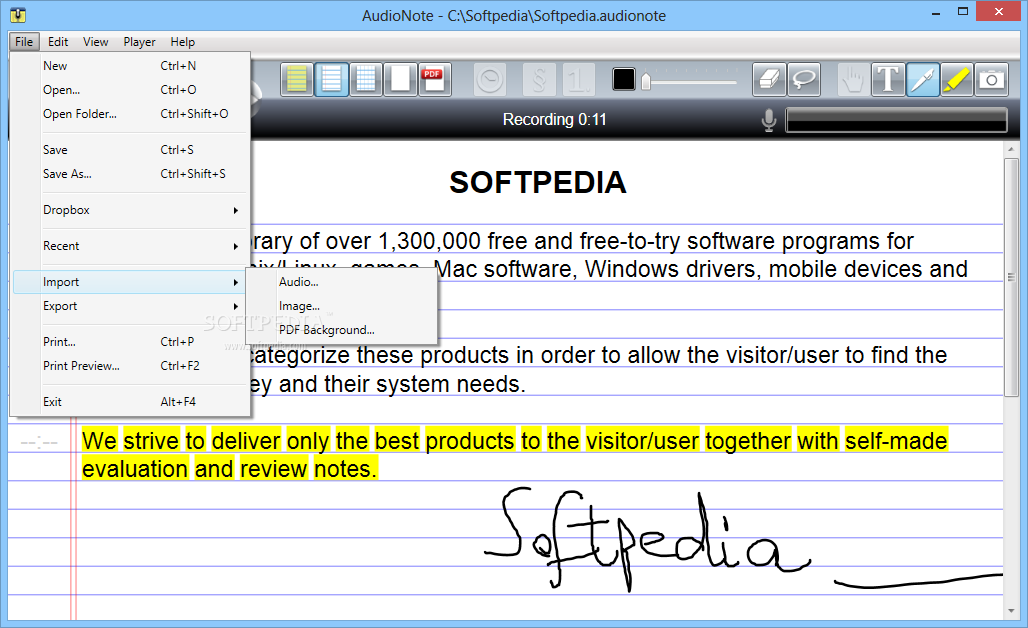The width and height of the screenshot is (1028, 628).
Task: Click the Recording 0:11 status text
Action: tap(554, 120)
